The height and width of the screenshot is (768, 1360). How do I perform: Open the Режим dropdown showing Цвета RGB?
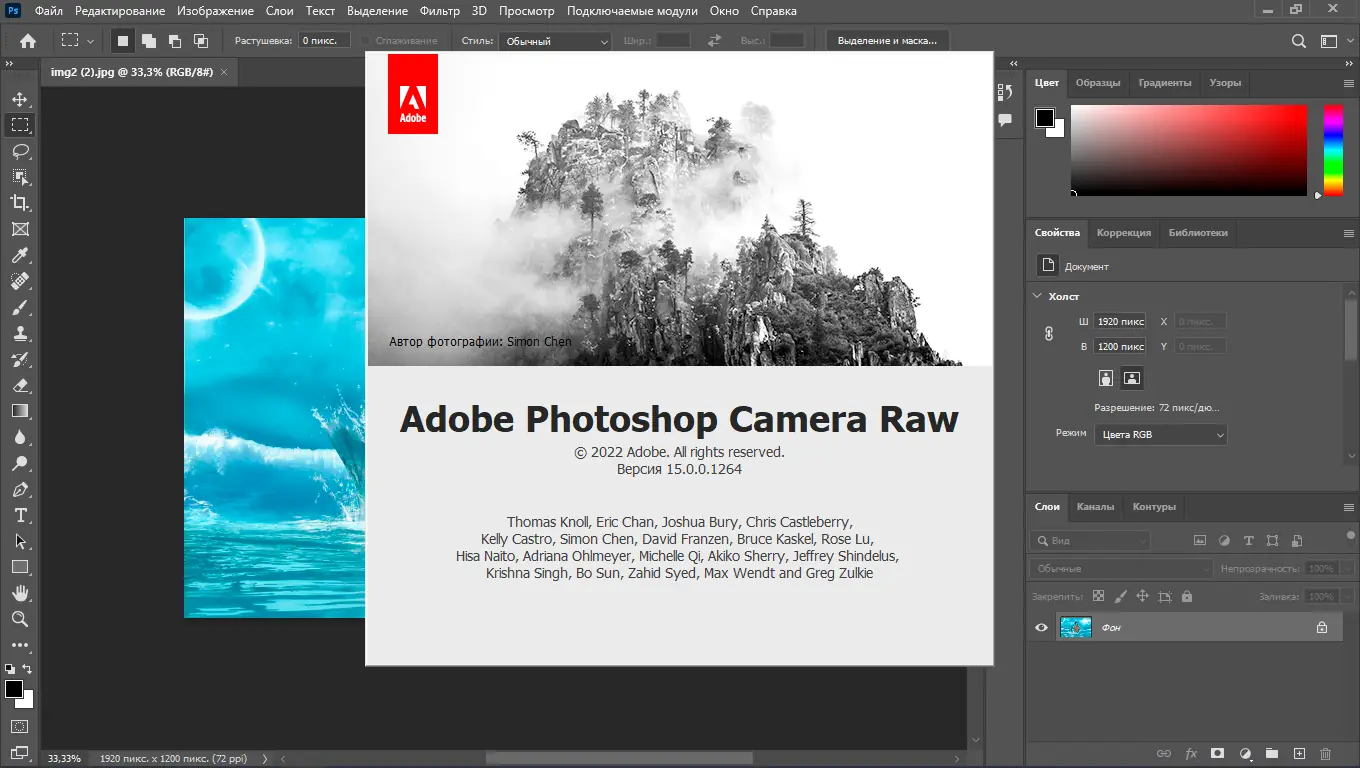[1160, 435]
